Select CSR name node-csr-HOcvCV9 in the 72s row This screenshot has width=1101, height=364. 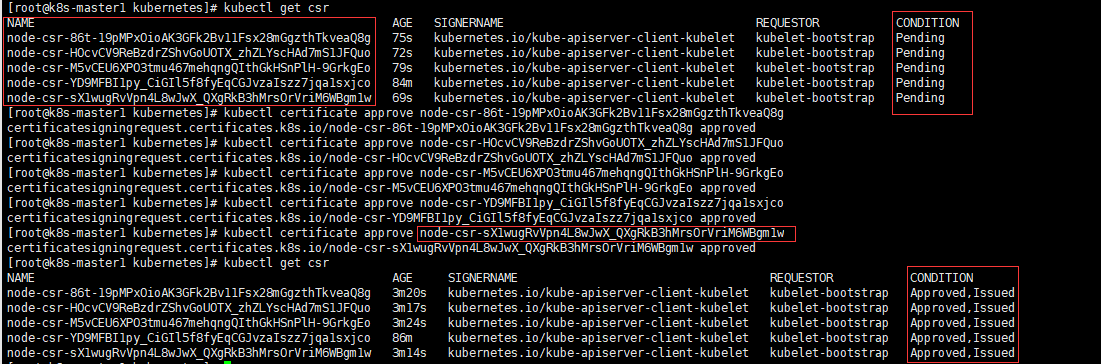pos(189,53)
